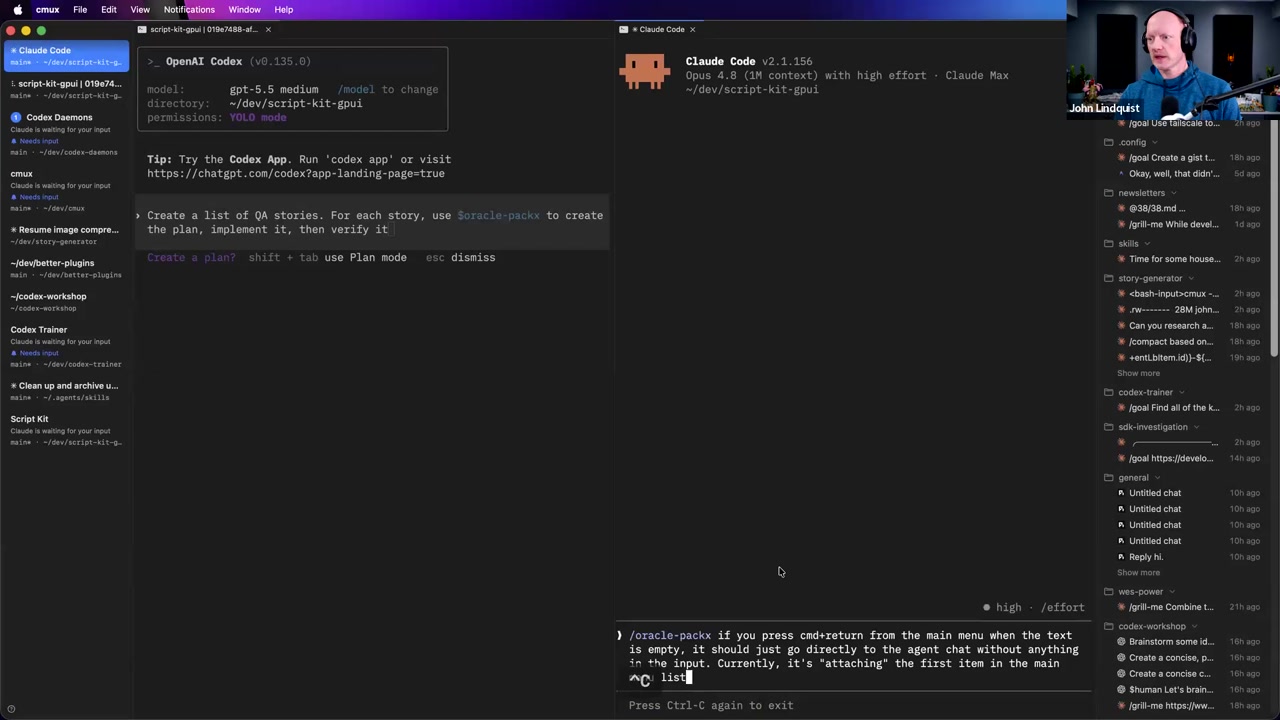This screenshot has height=720, width=1280.
Task: Click the codex-workshop folder icon
Action: (1108, 627)
